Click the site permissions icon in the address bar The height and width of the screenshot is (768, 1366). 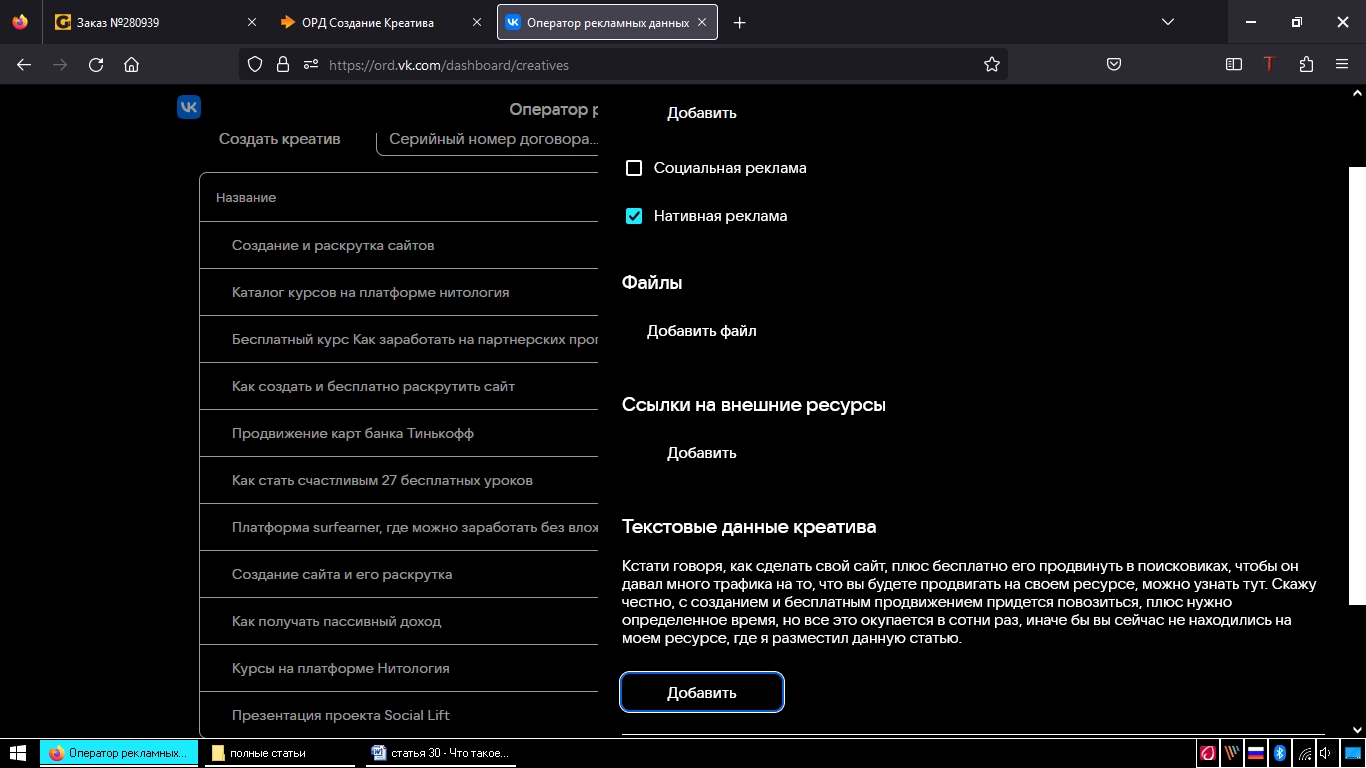tap(311, 65)
